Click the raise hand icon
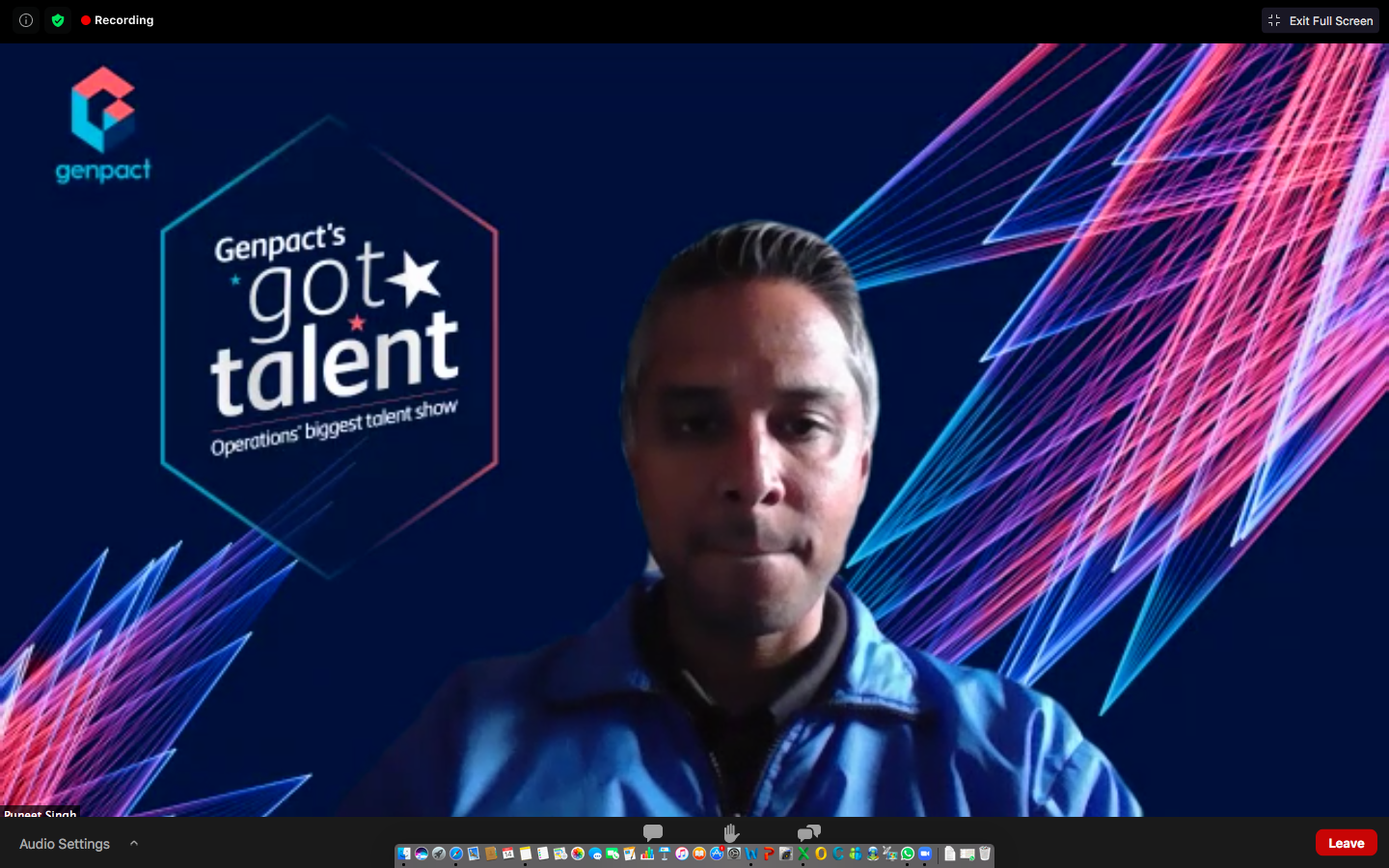Screen dimensions: 1389x868 click(x=731, y=832)
